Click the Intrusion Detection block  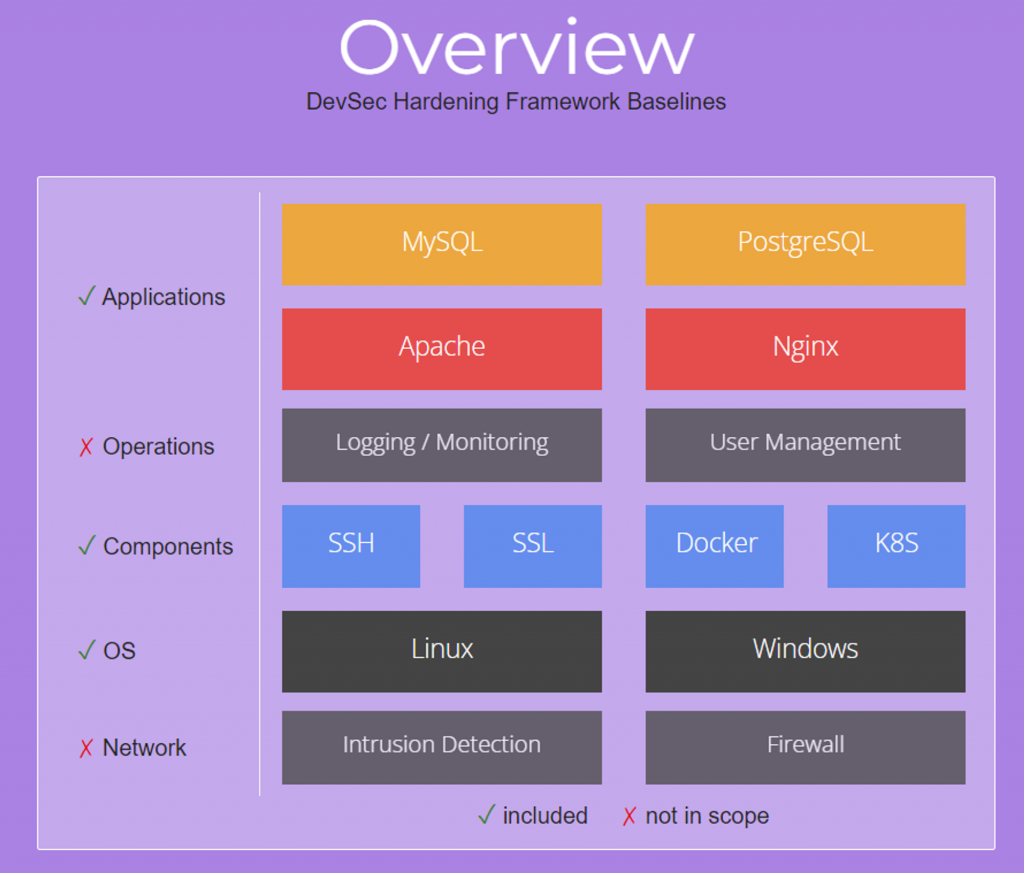(x=441, y=748)
